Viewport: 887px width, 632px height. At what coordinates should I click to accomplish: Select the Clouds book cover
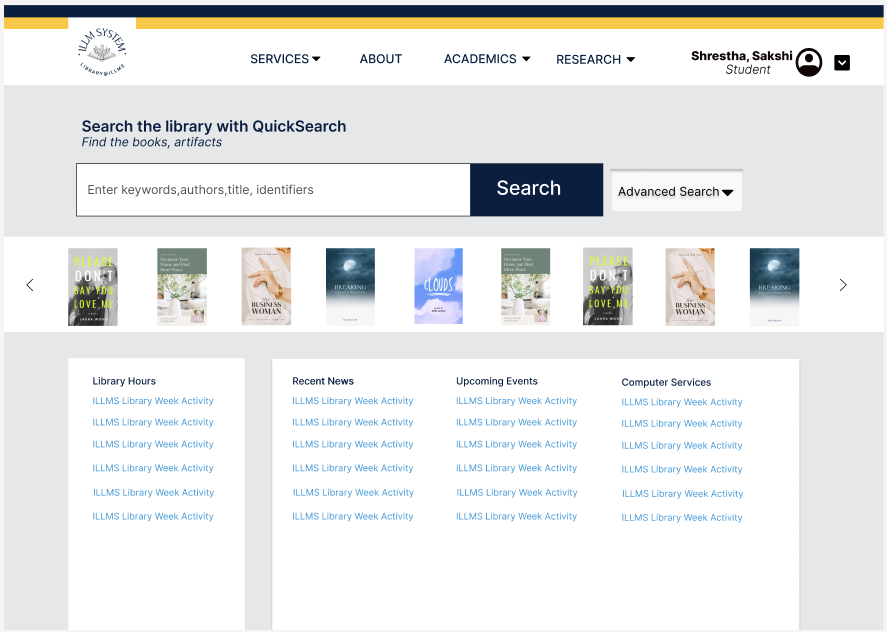click(x=438, y=286)
